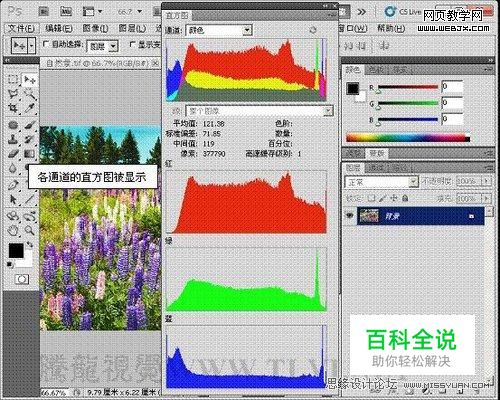Open the CS Live button
Image resolution: width=500 pixels, height=400 pixels.
click(x=402, y=12)
